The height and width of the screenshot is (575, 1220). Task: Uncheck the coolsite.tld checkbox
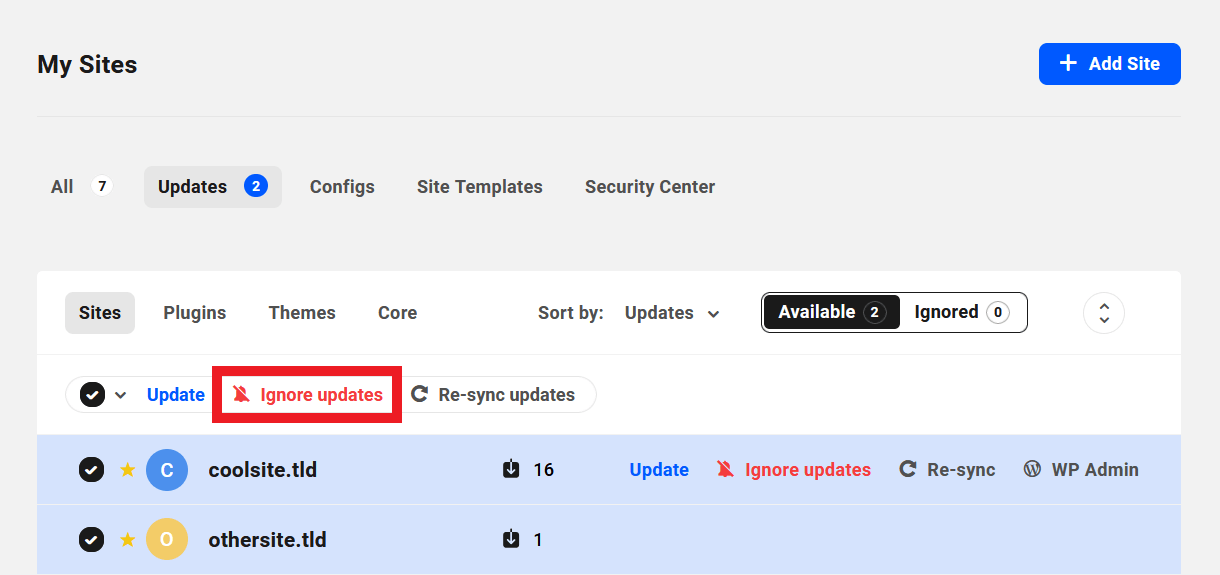point(91,470)
